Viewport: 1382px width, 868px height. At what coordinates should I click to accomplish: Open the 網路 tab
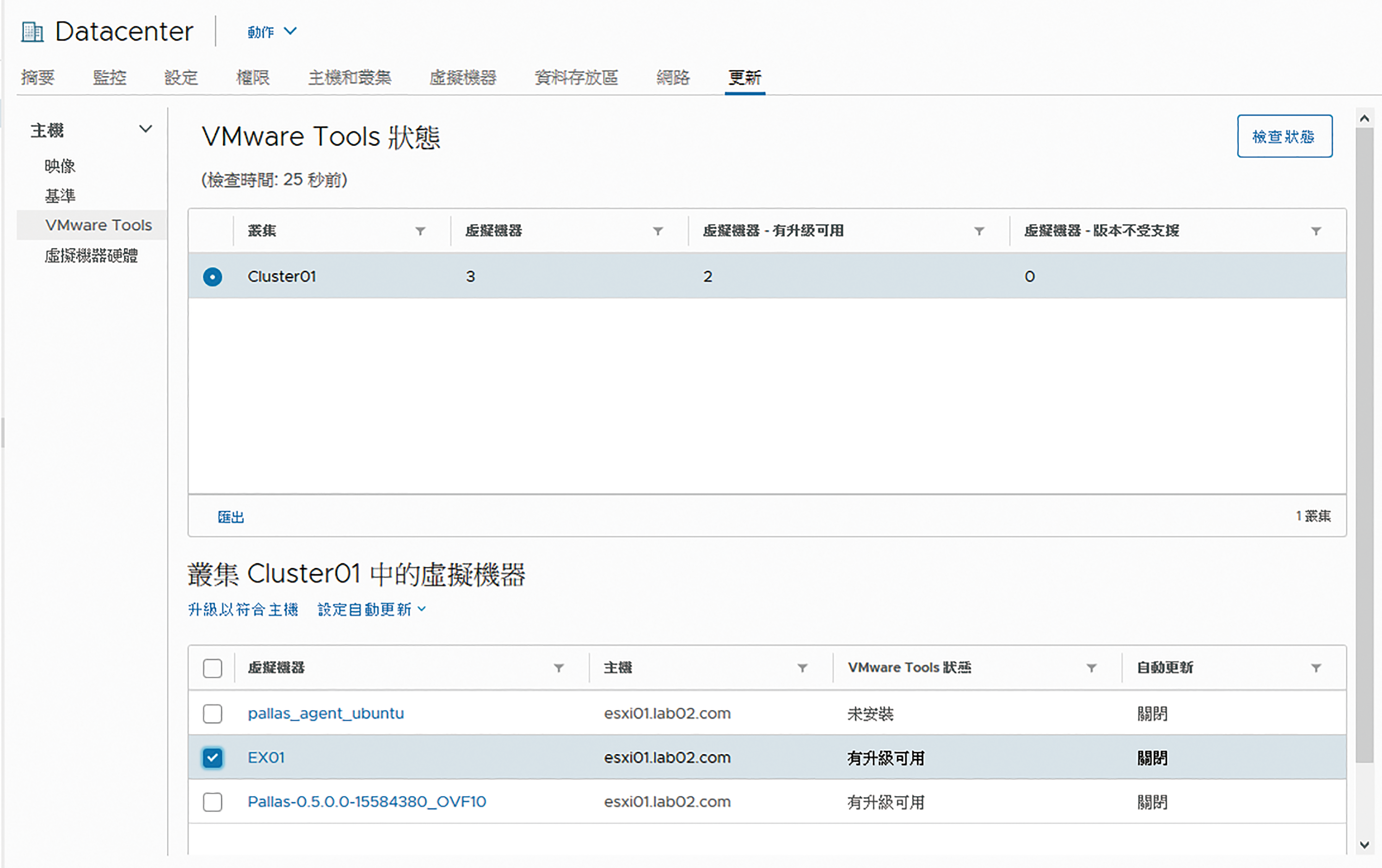[673, 78]
